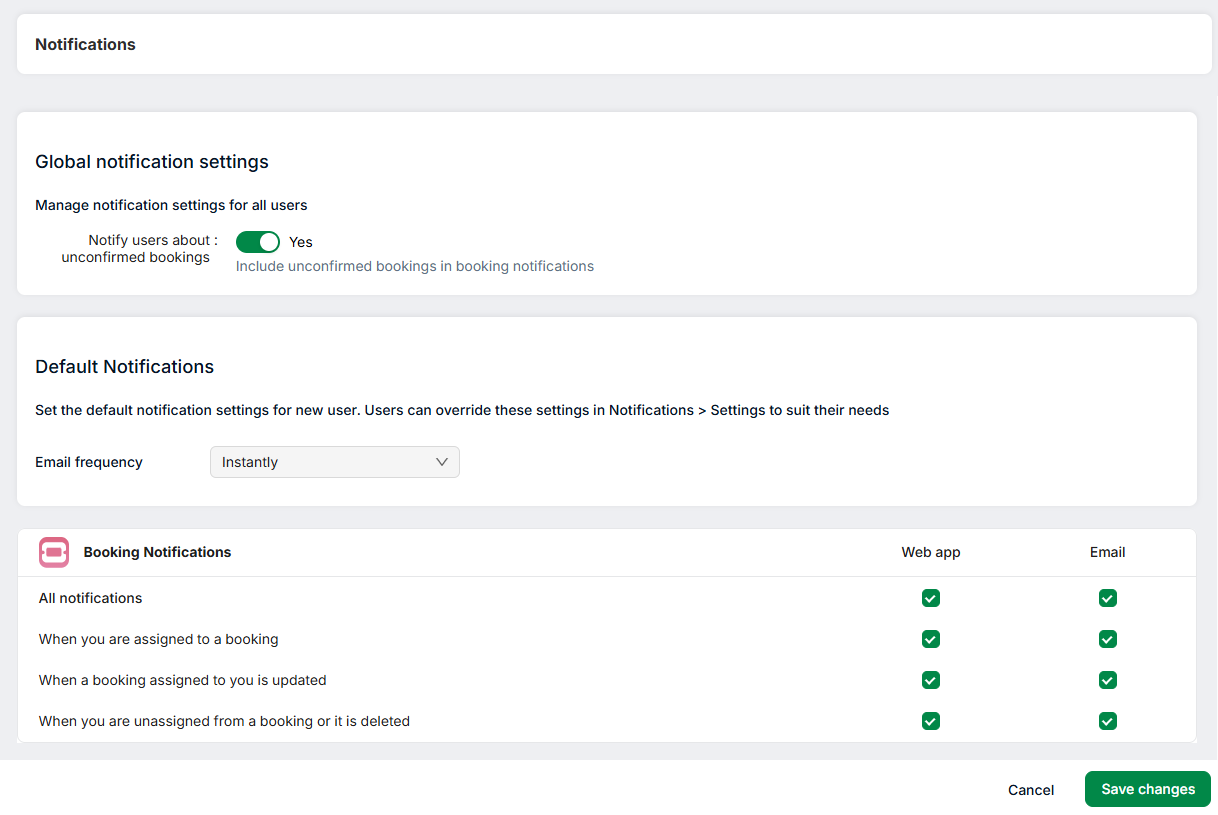Open the Email frequency dropdown
The image size is (1218, 815).
(x=335, y=462)
